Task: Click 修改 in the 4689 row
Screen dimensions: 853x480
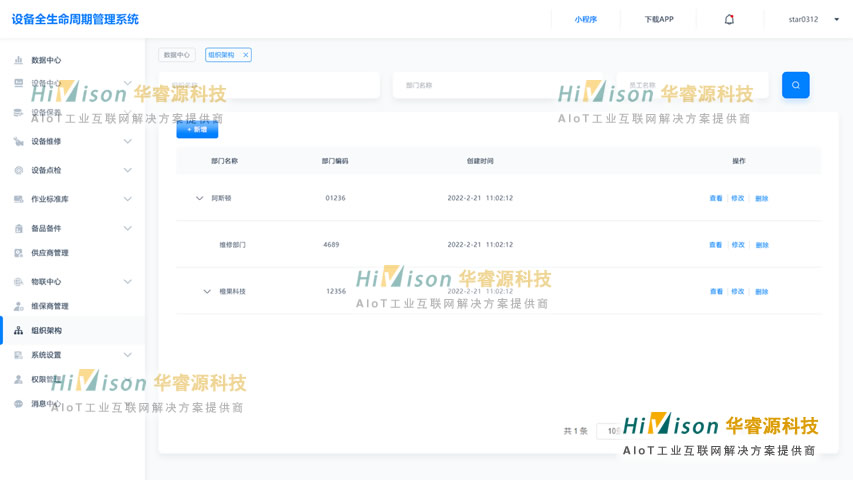Action: pyautogui.click(x=738, y=245)
